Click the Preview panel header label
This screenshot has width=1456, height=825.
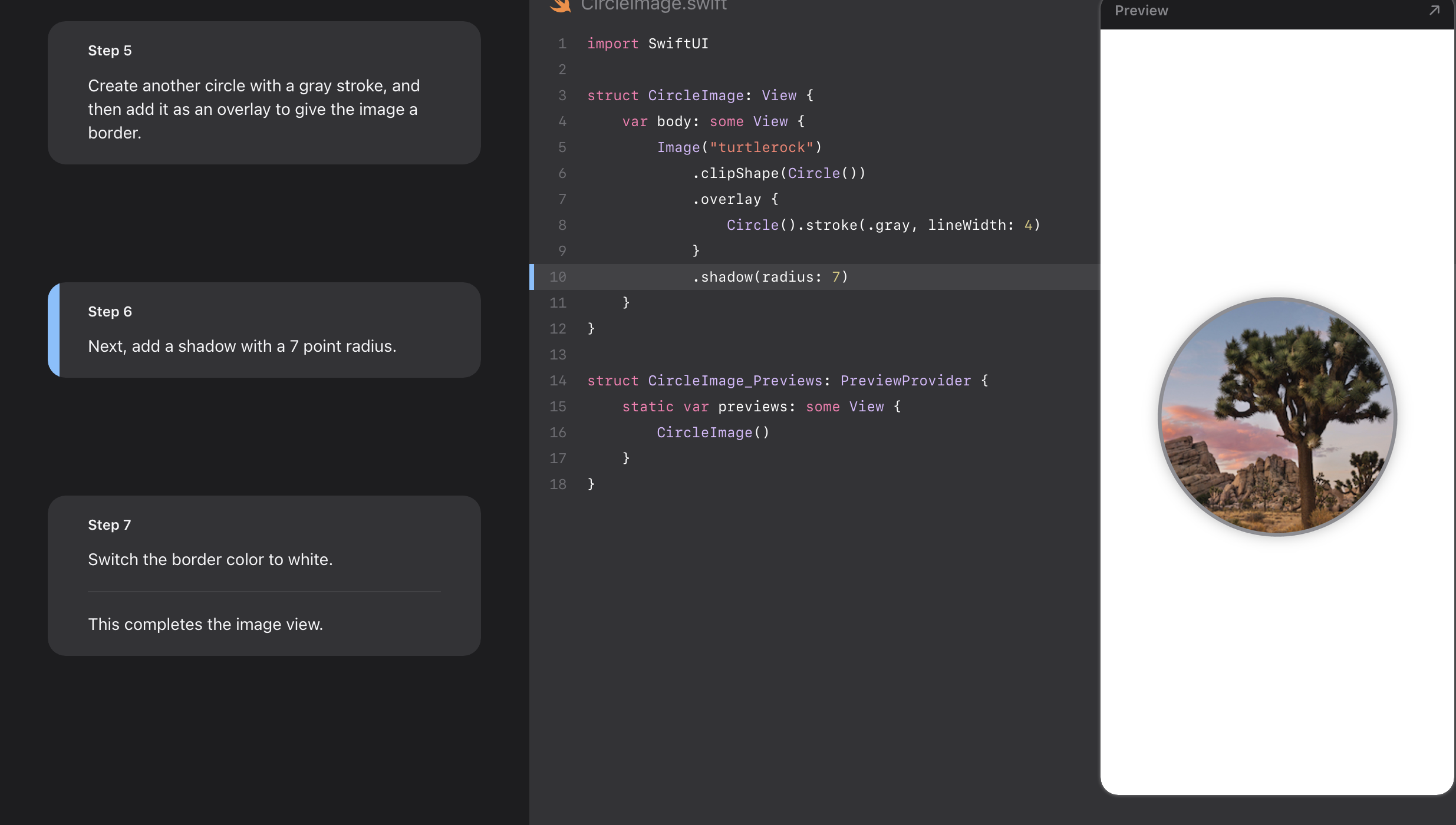[x=1141, y=11]
